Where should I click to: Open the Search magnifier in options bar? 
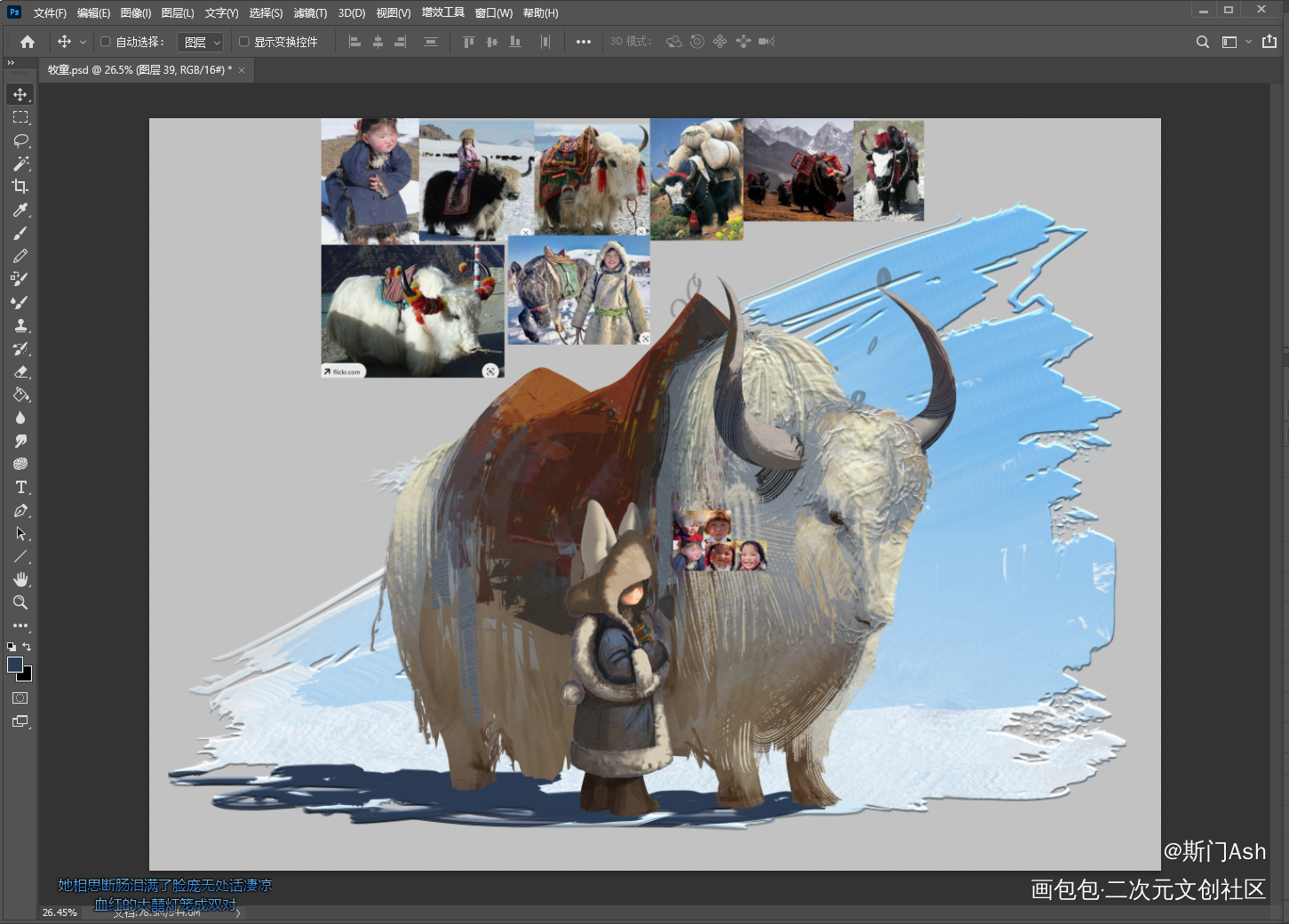(x=1203, y=42)
